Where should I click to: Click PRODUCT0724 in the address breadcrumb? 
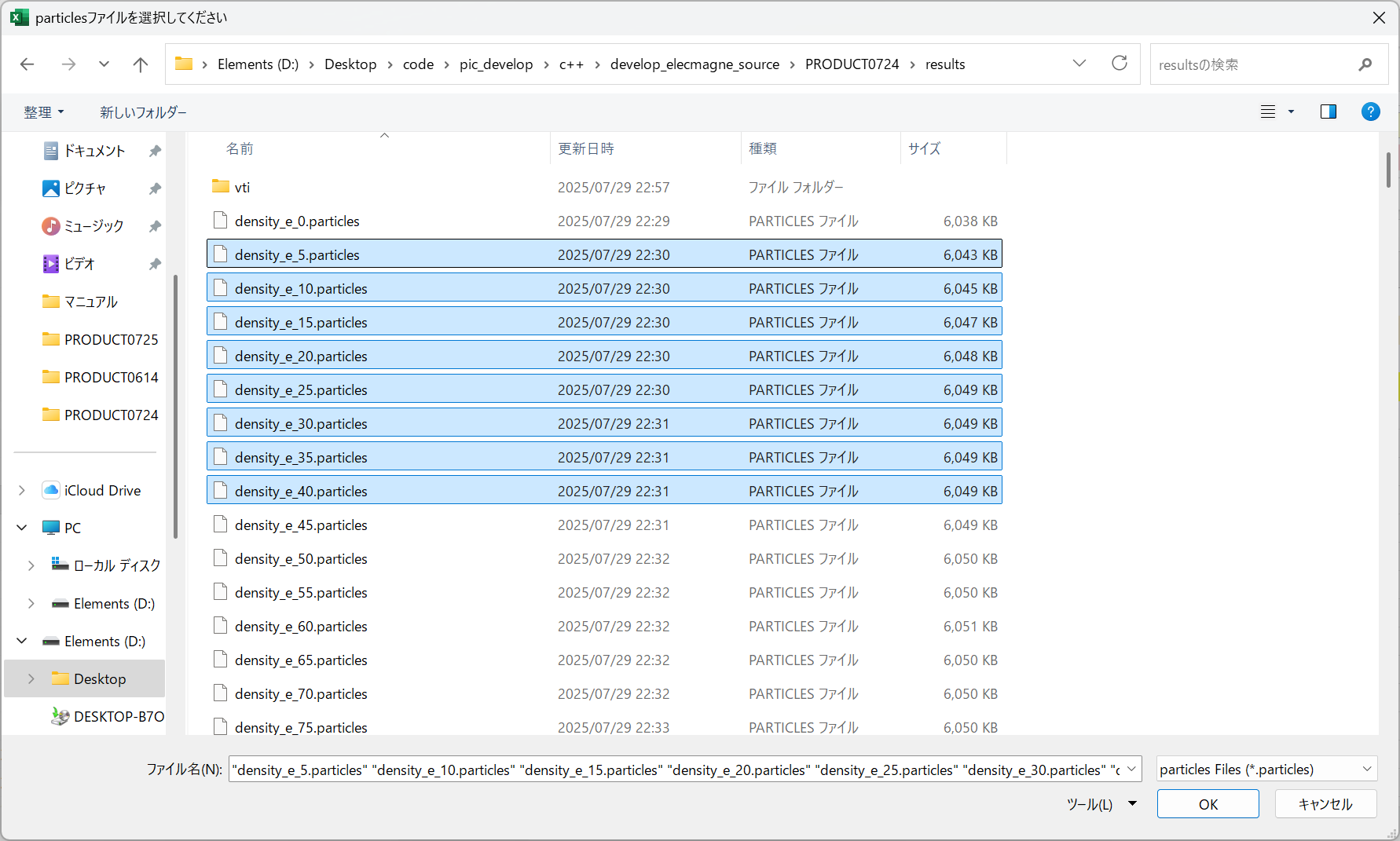[x=852, y=64]
